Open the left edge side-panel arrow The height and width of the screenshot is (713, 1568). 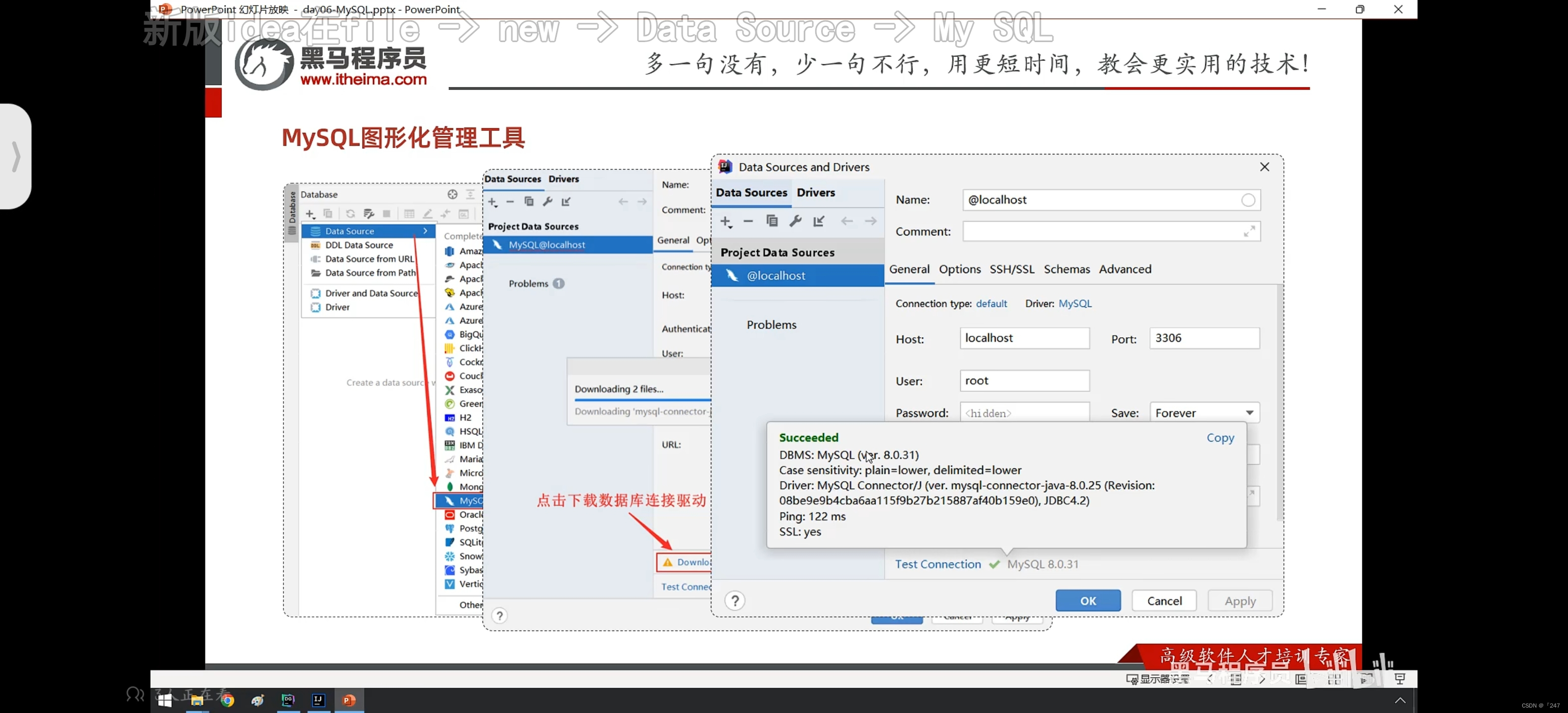[x=16, y=156]
